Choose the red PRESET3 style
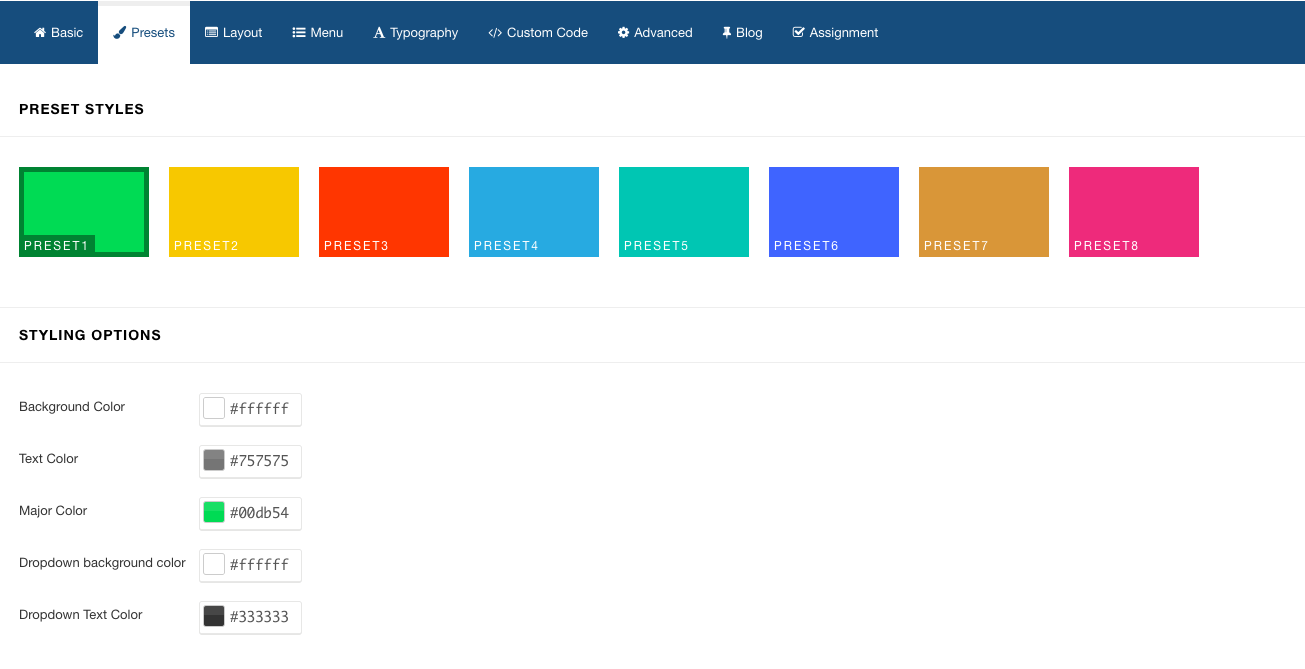Image resolution: width=1305 pixels, height=669 pixels. [x=384, y=212]
